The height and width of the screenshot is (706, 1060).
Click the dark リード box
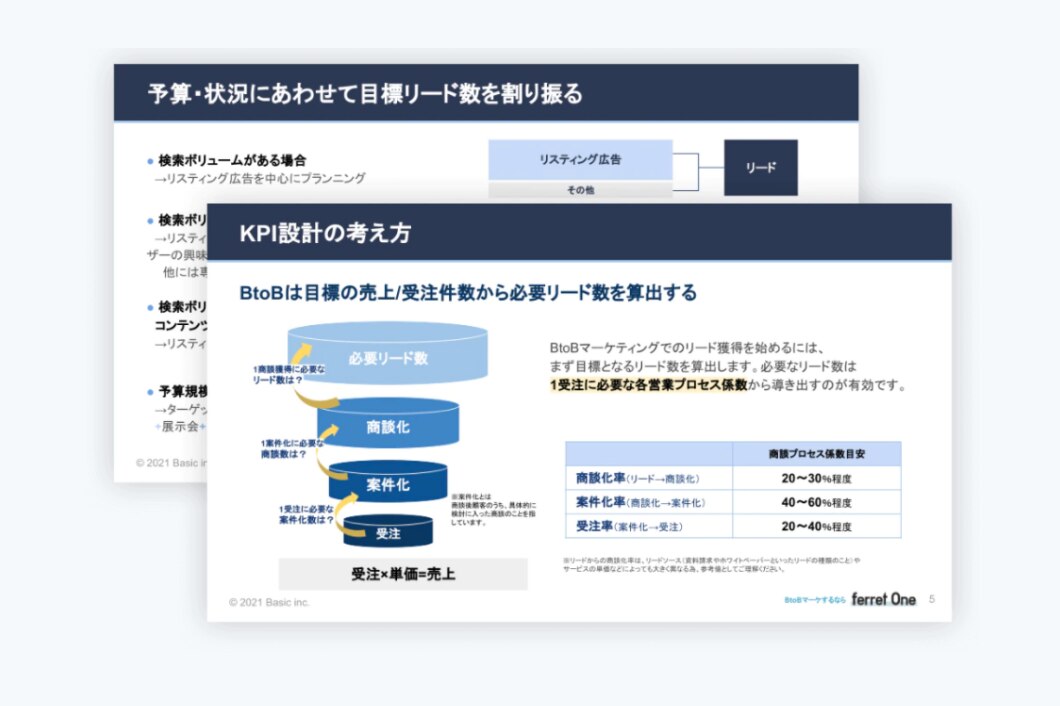(760, 168)
